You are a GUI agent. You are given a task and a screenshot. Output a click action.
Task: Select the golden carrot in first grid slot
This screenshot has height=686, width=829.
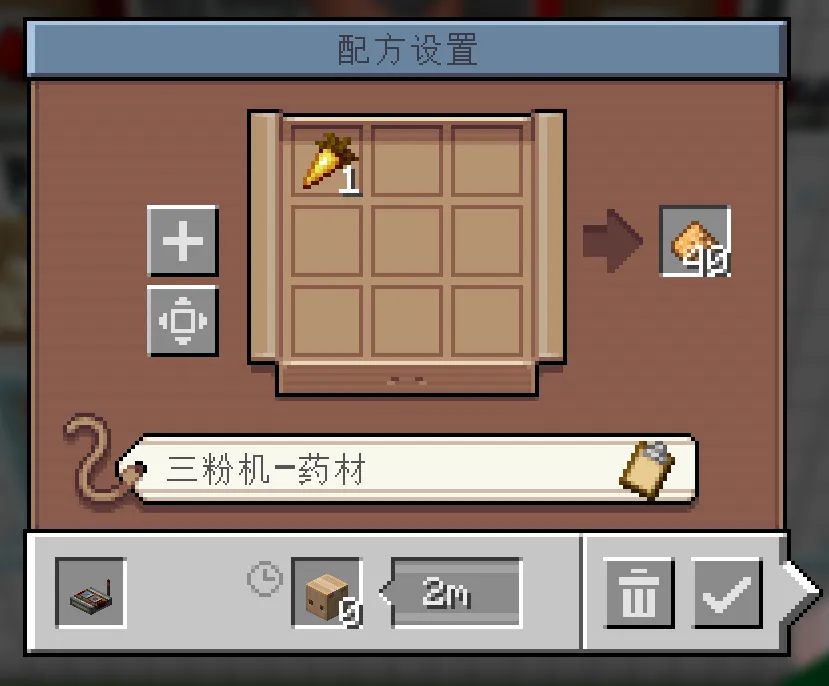pos(327,161)
